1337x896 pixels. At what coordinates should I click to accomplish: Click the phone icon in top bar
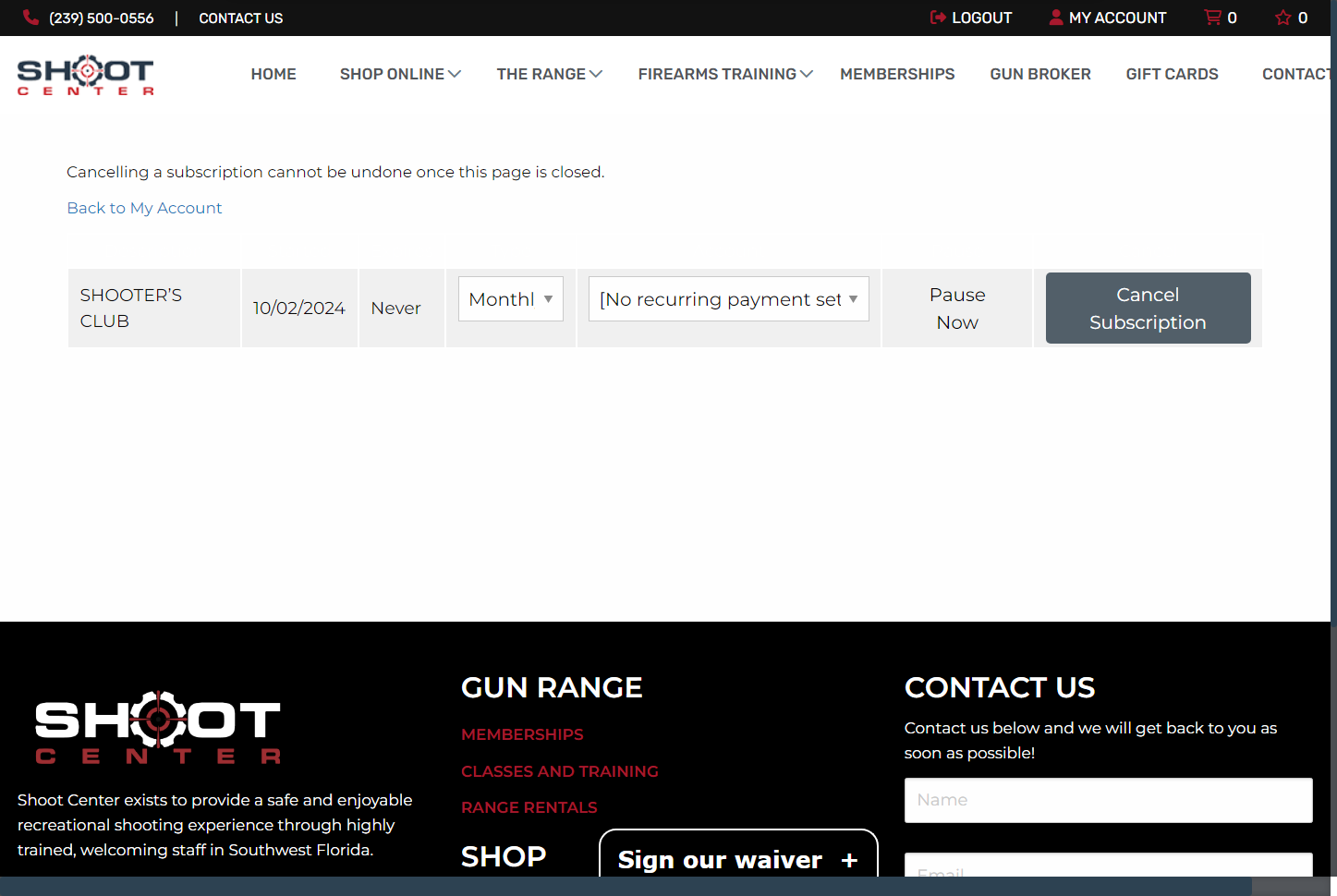click(x=30, y=18)
